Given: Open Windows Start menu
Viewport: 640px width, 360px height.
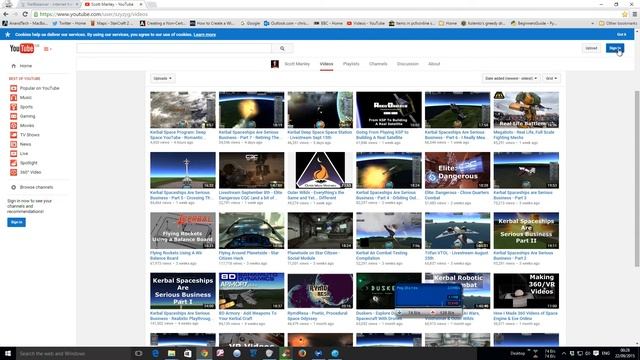Looking at the screenshot, I should coord(8,353).
